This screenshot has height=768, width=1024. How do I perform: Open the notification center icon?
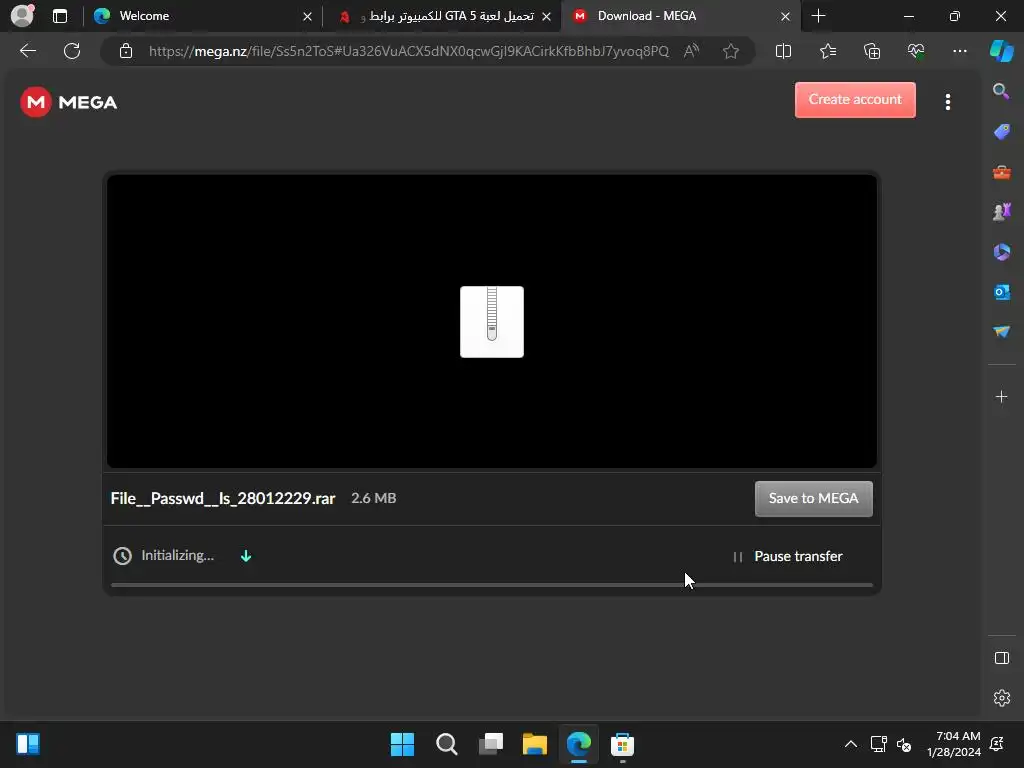coord(997,744)
